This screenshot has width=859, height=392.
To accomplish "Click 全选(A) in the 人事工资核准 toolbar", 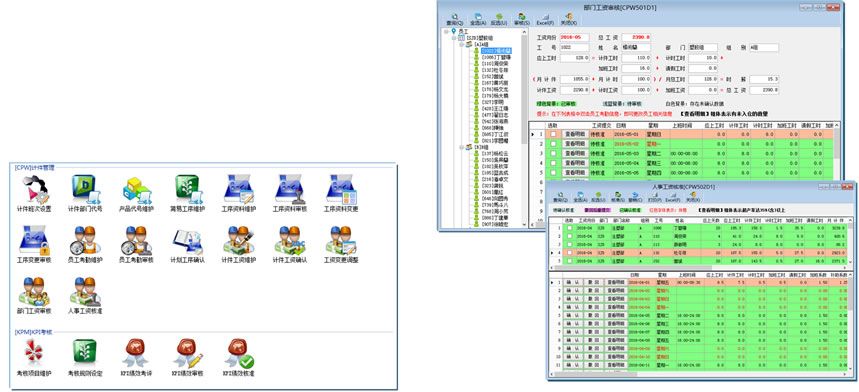I will tap(580, 197).
